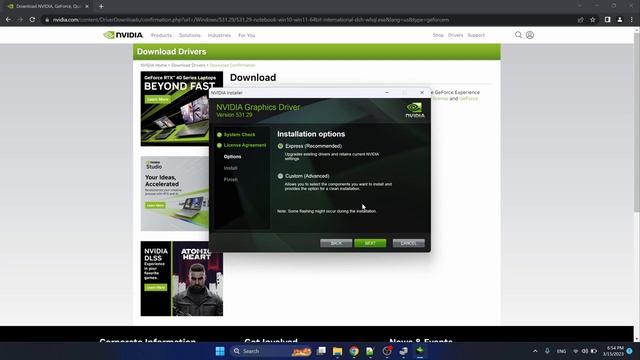Click the search magnifier icon on NVIDIA site

pos(518,35)
